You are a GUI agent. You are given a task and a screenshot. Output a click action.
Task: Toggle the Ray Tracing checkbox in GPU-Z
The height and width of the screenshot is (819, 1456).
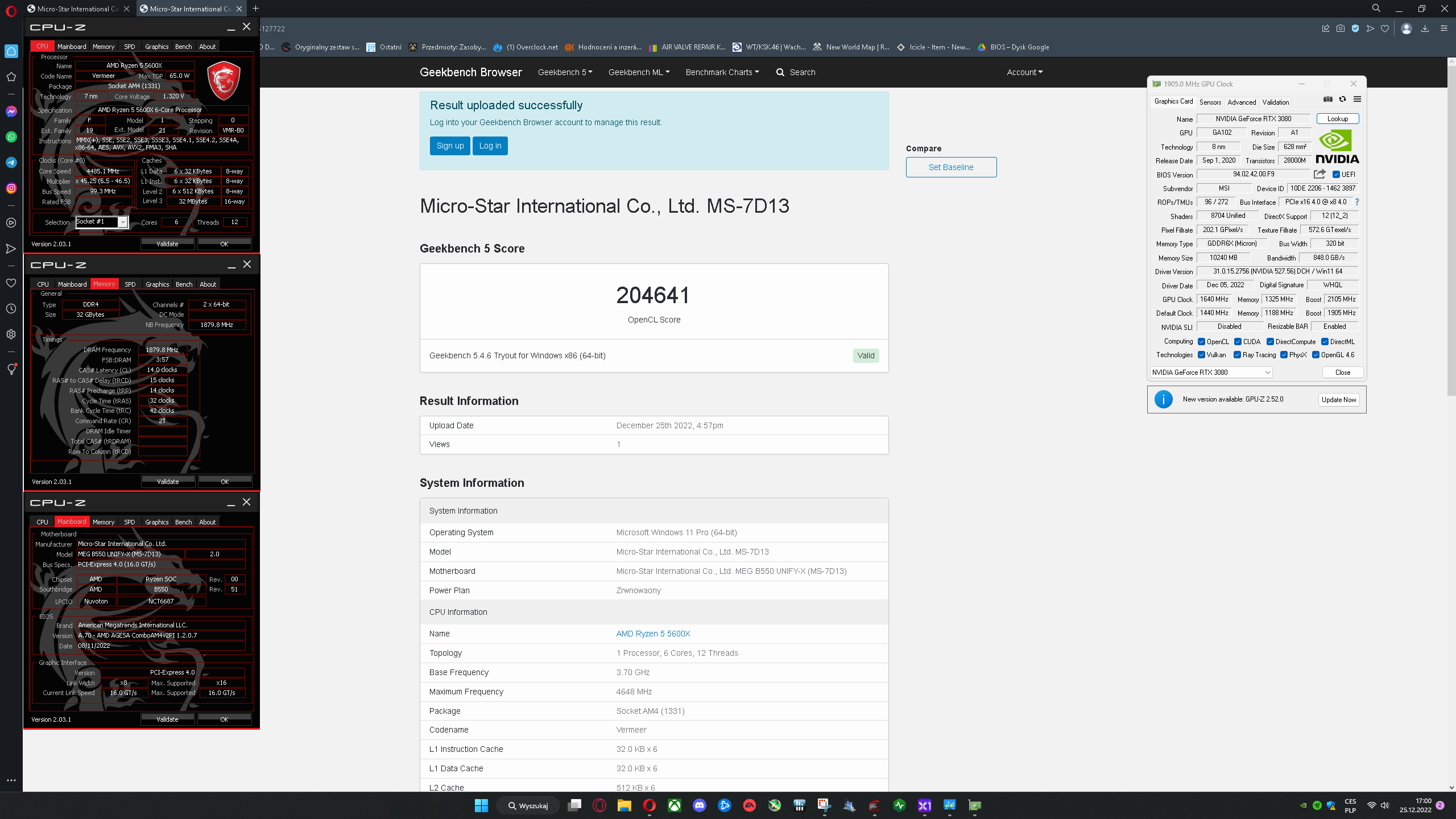point(1237,355)
